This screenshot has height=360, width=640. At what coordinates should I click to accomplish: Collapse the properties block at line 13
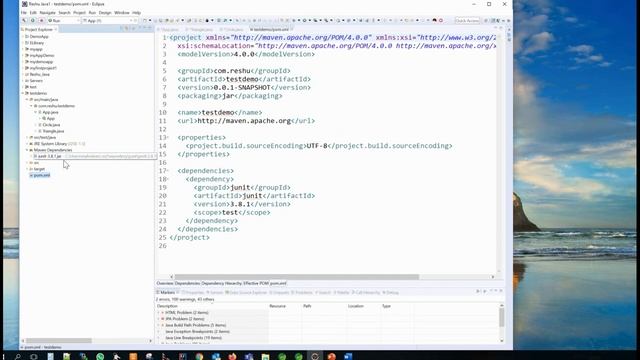(168, 138)
